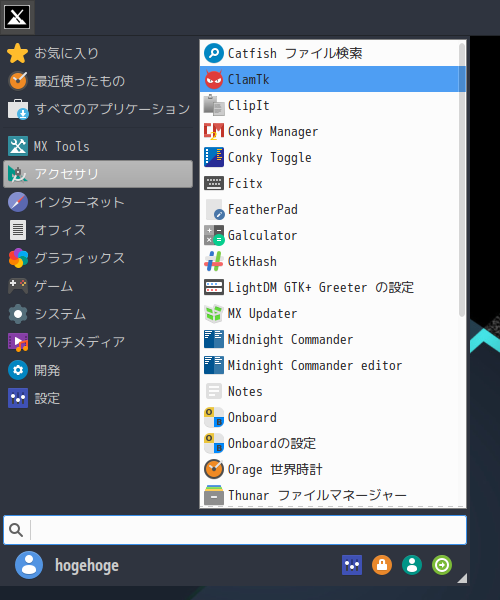This screenshot has width=500, height=600.
Task: Launch FeatherPad text editor icon
Action: click(x=214, y=209)
